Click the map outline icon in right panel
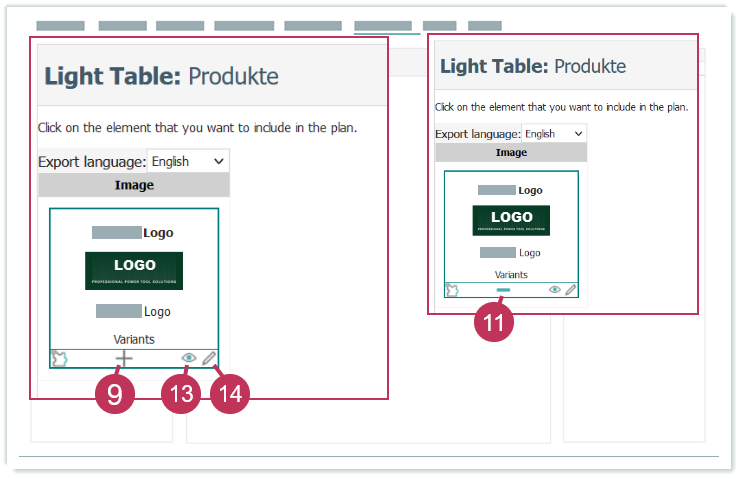This screenshot has width=741, height=479. (452, 290)
